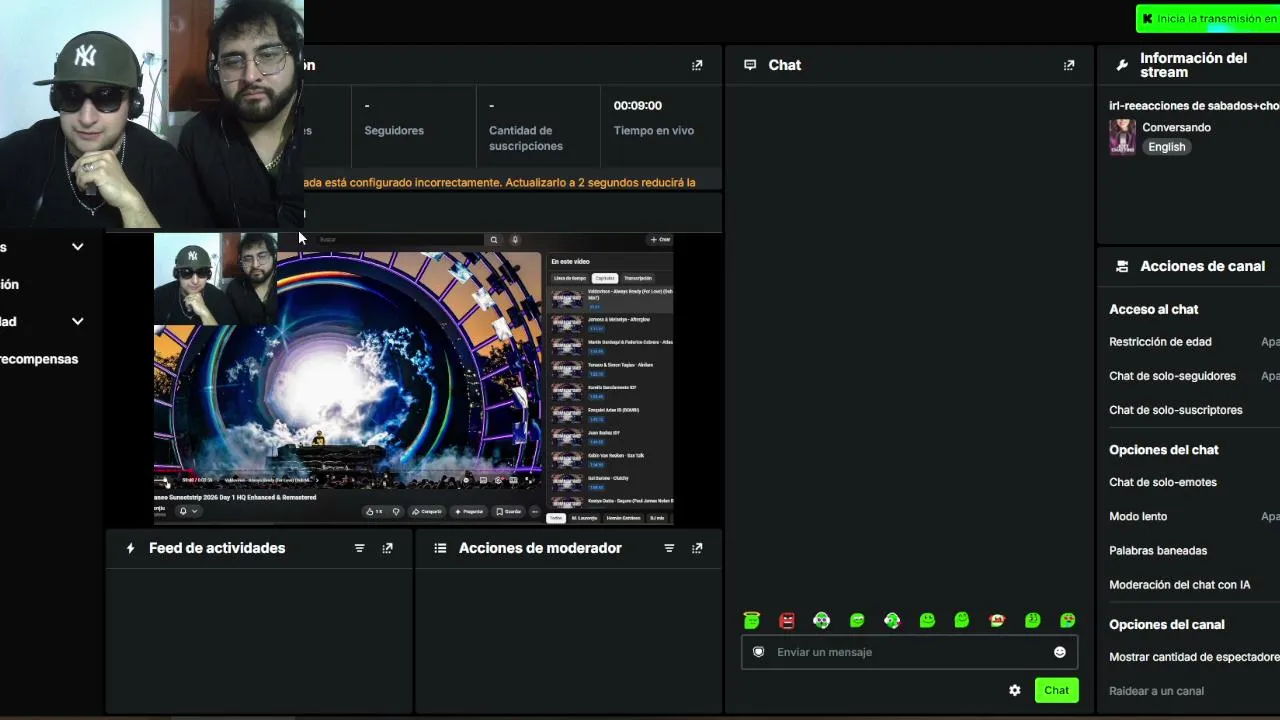Pop out the Acciones de moderador panel

pyautogui.click(x=697, y=548)
